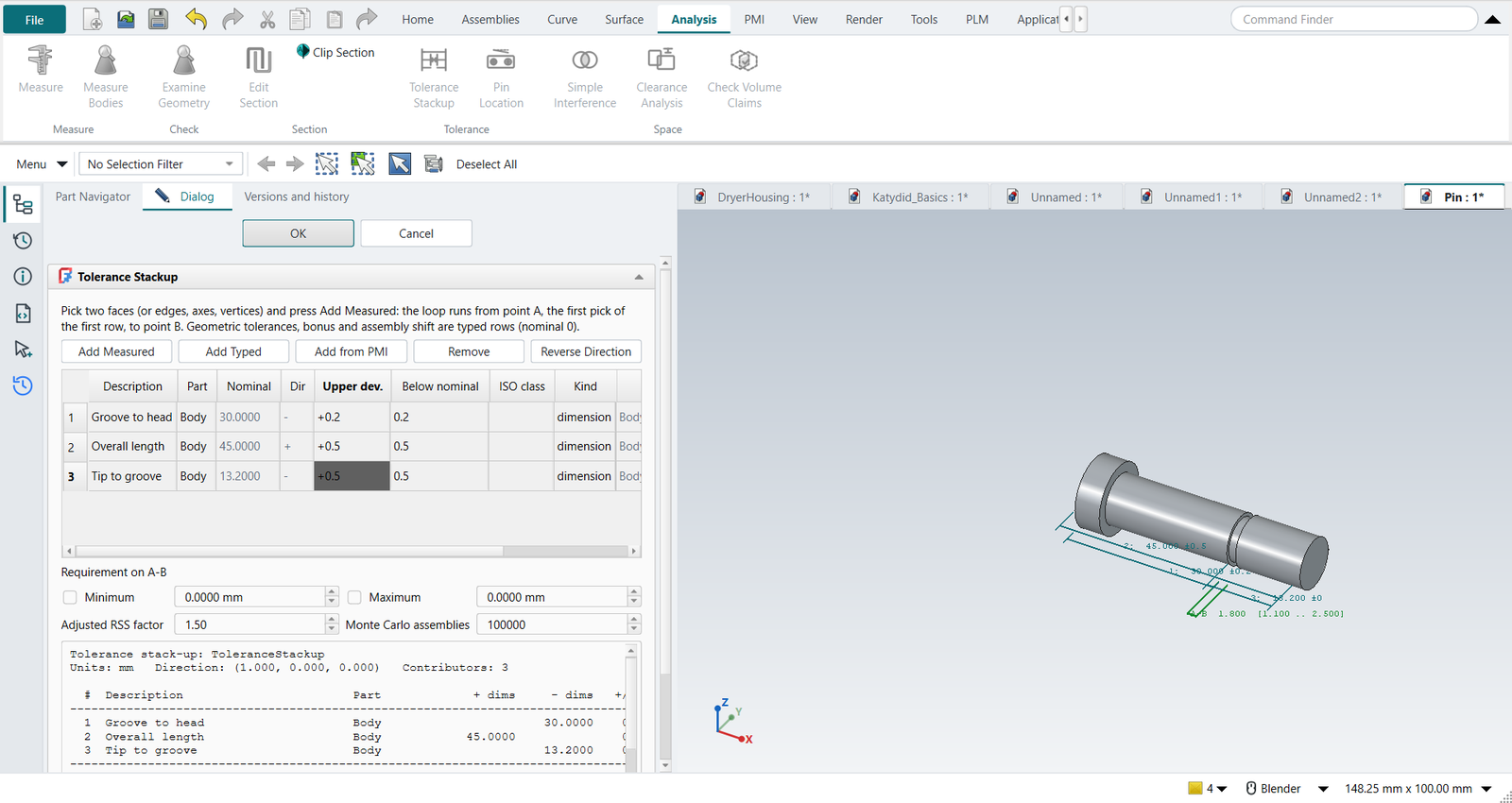1512x803 pixels.
Task: Open the Blender units dropdown in status bar
Action: [x=1323, y=789]
